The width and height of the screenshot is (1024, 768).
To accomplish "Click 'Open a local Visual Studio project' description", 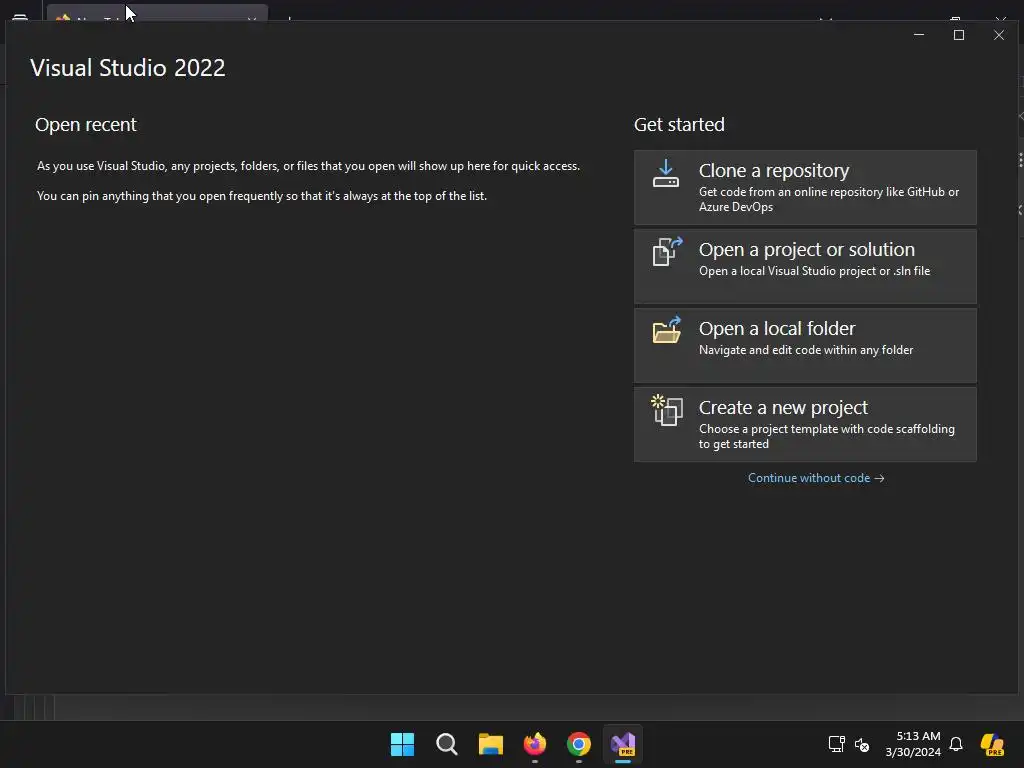I will click(814, 271).
